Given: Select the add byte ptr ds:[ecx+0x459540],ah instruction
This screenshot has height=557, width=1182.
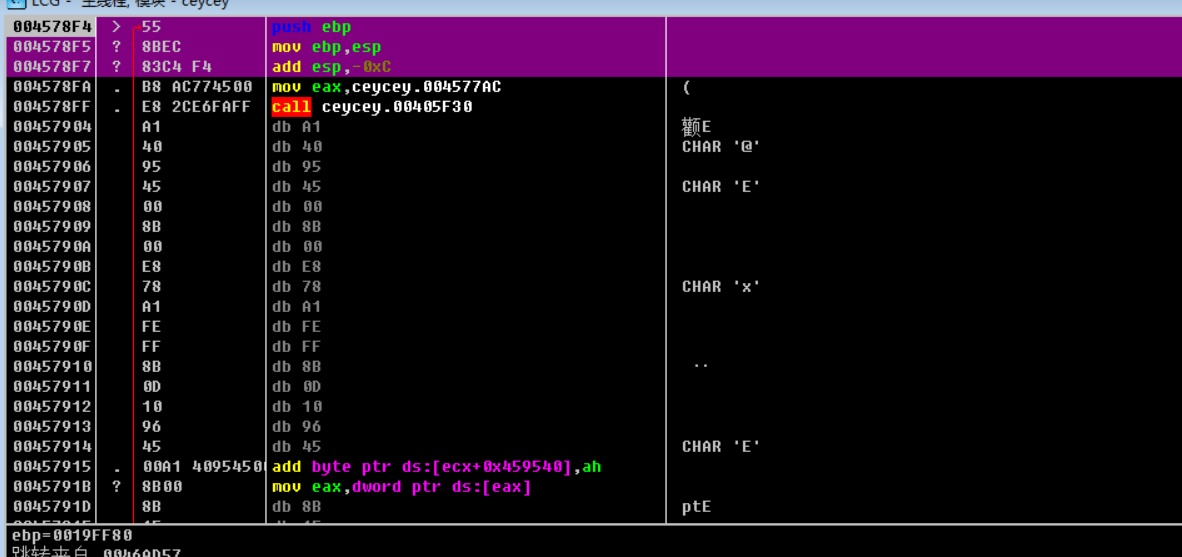Looking at the screenshot, I should [436, 467].
